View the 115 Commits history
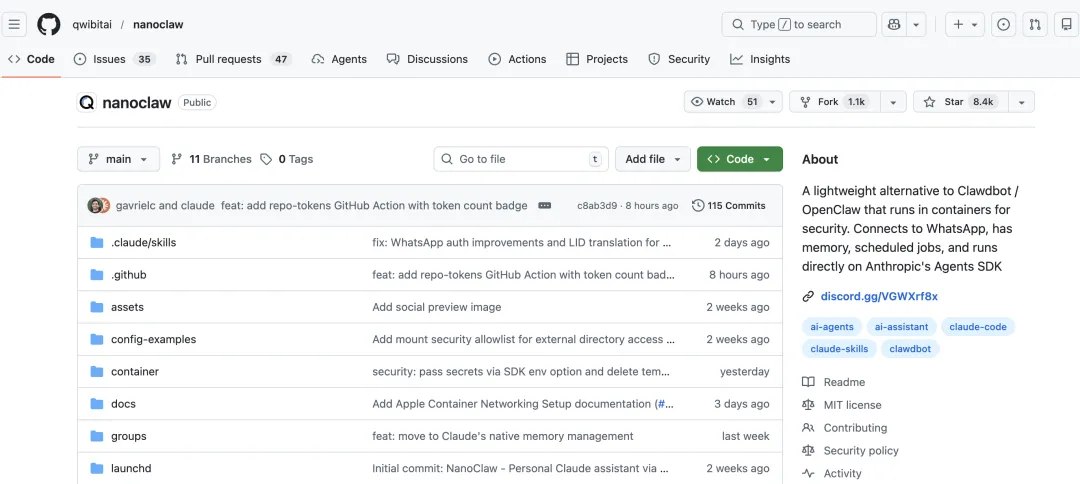 click(x=729, y=206)
